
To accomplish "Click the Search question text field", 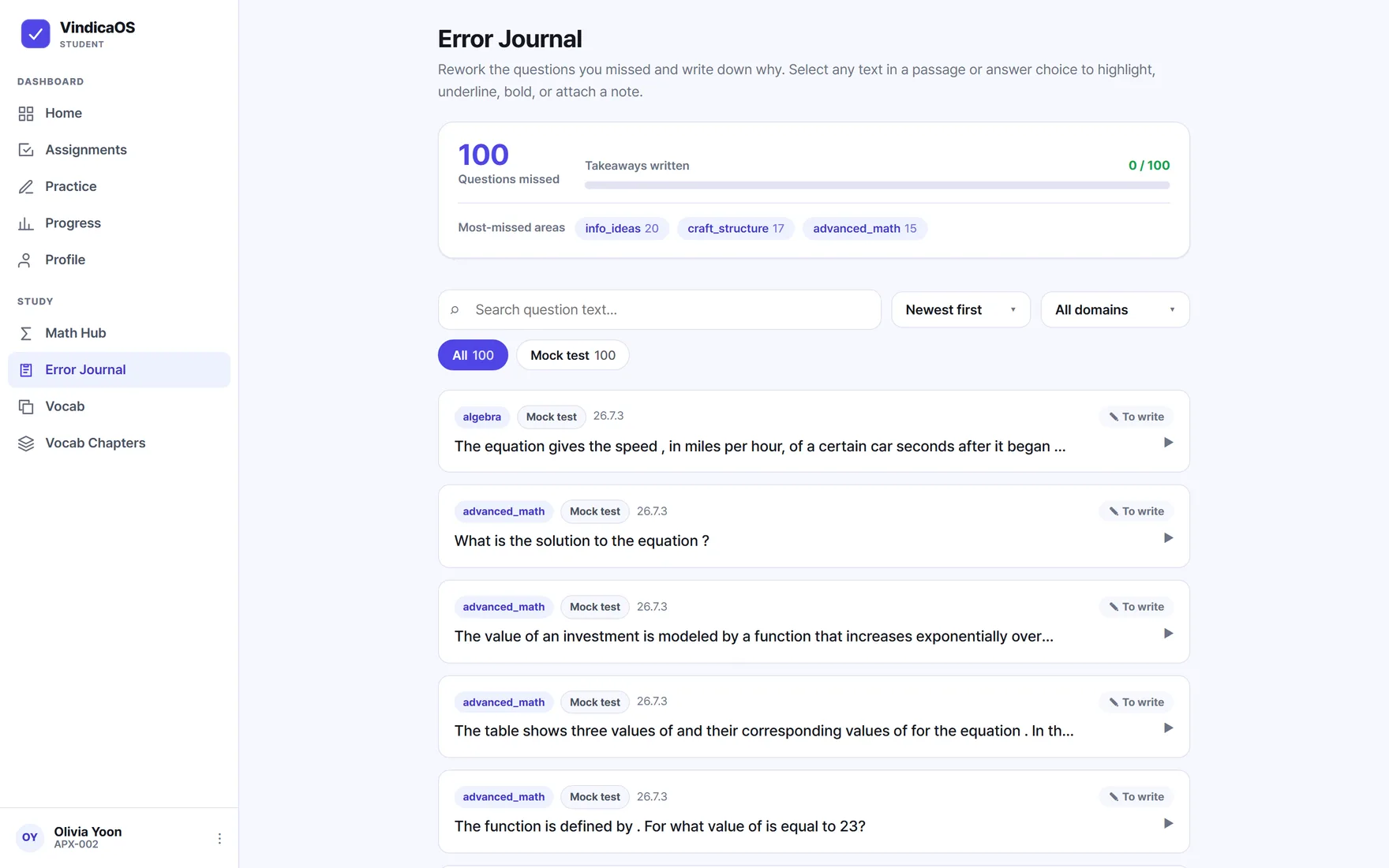I will coord(659,310).
